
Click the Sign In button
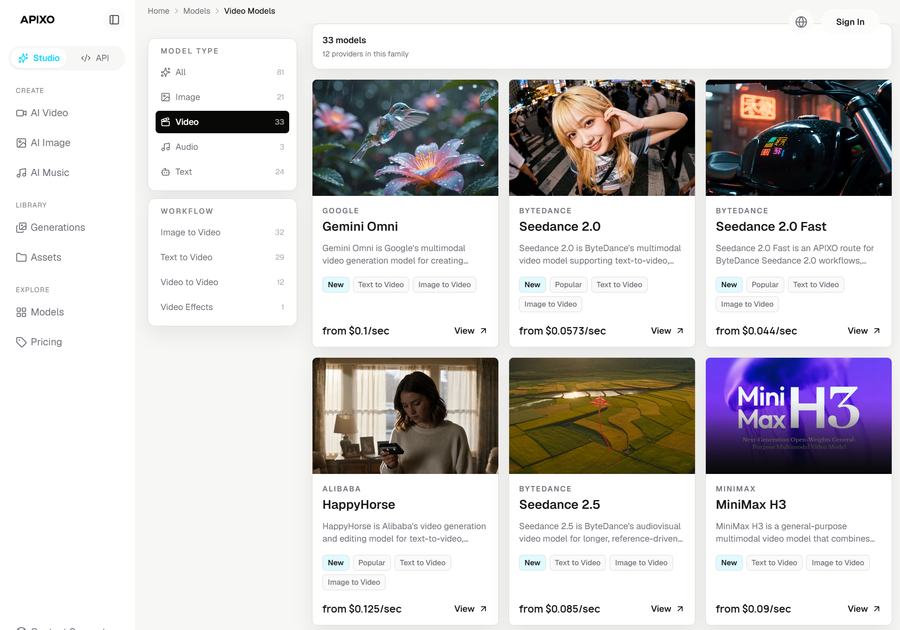(850, 22)
